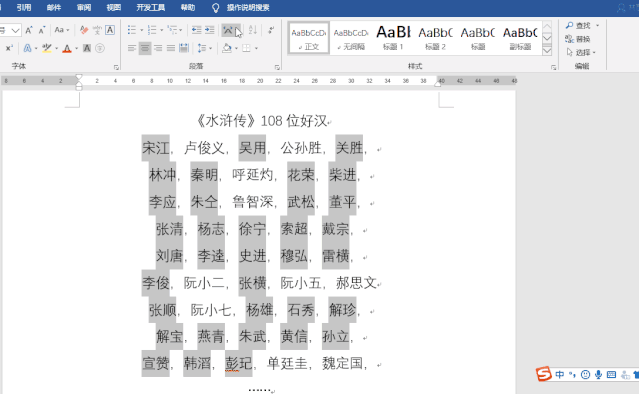
Task: Open the phonetic guide (拼音) tool
Action: point(97,30)
